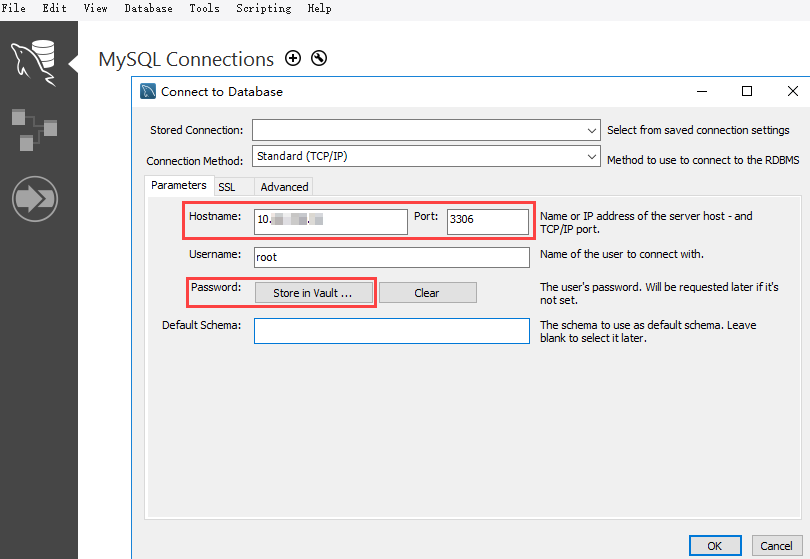Open the File menu
The image size is (810, 559).
13,8
